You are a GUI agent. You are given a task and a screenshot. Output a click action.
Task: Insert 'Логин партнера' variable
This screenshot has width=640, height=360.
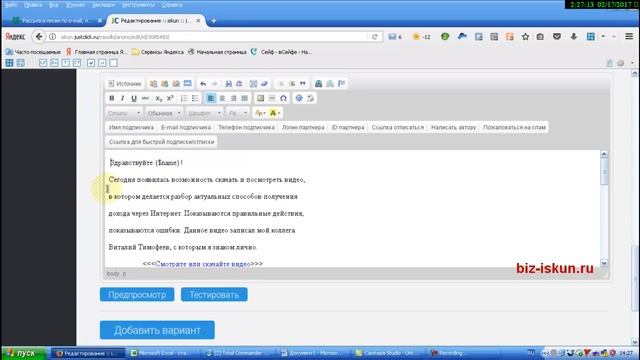(x=303, y=127)
